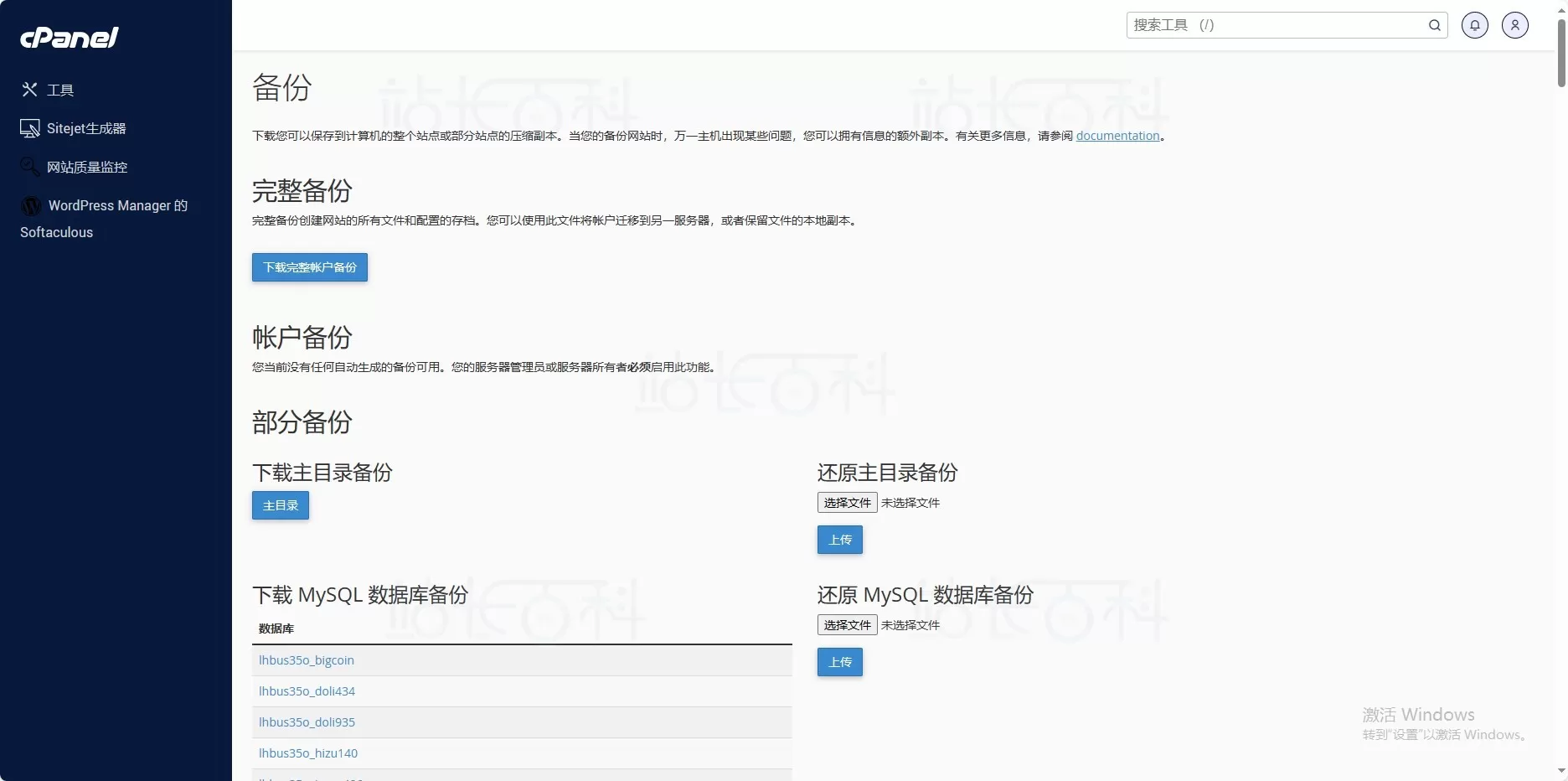
Task: Click the user account icon
Action: pos(1515,25)
